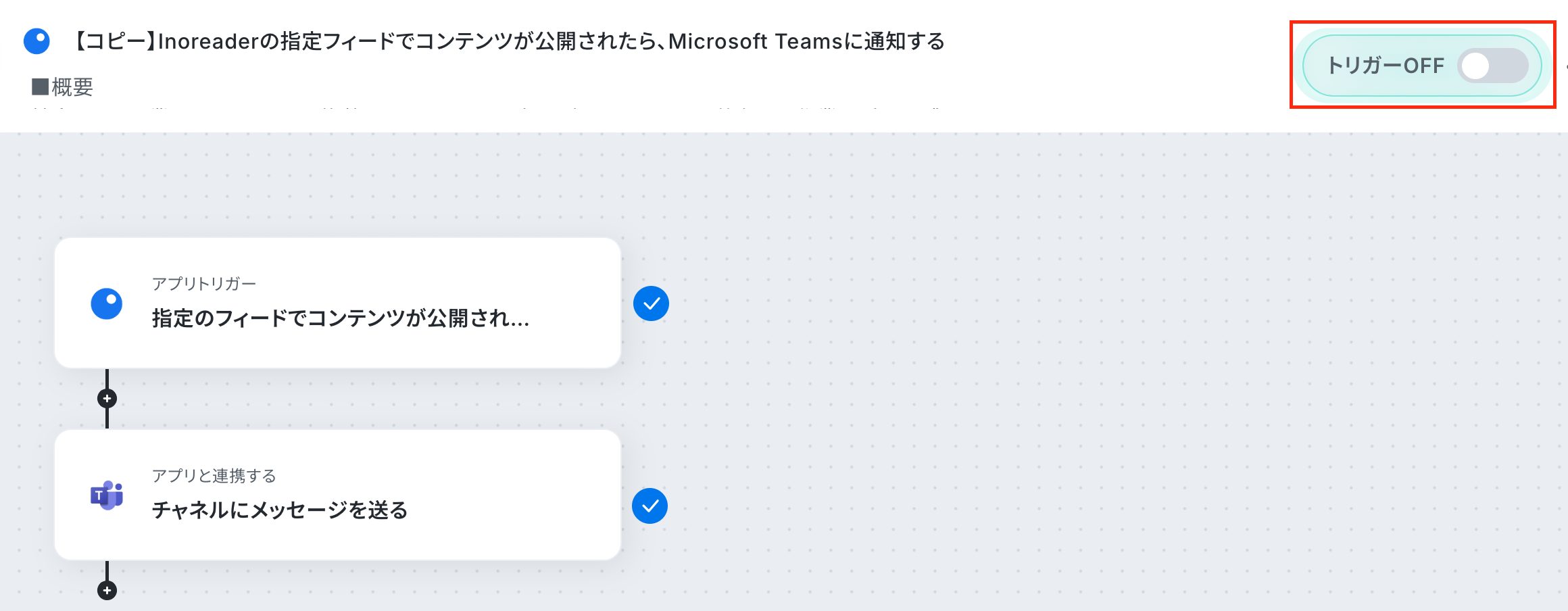Image resolution: width=1568 pixels, height=611 pixels.
Task: Click the 概要 heading under the title
Action: pyautogui.click(x=72, y=87)
